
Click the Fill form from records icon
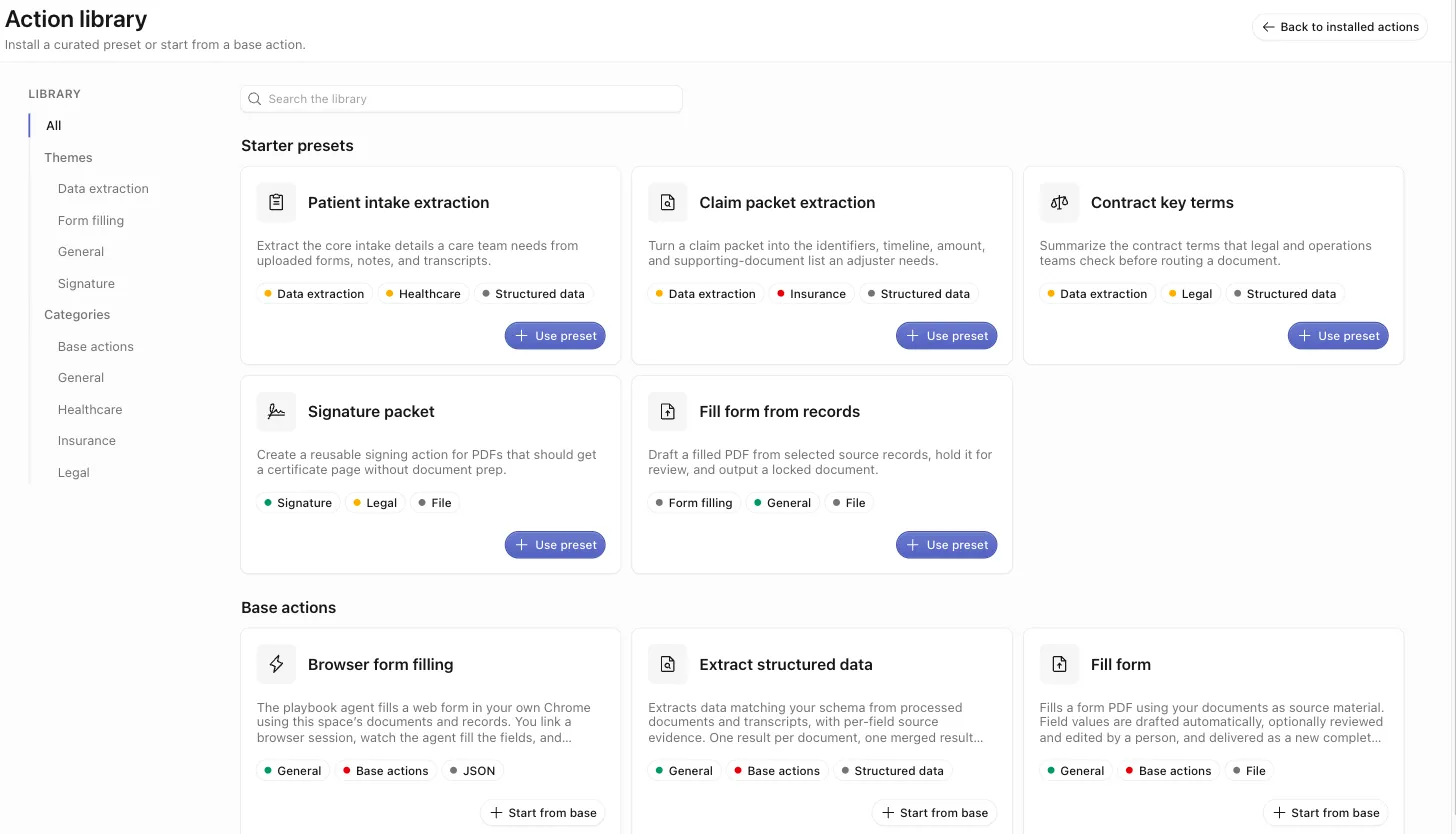(668, 411)
